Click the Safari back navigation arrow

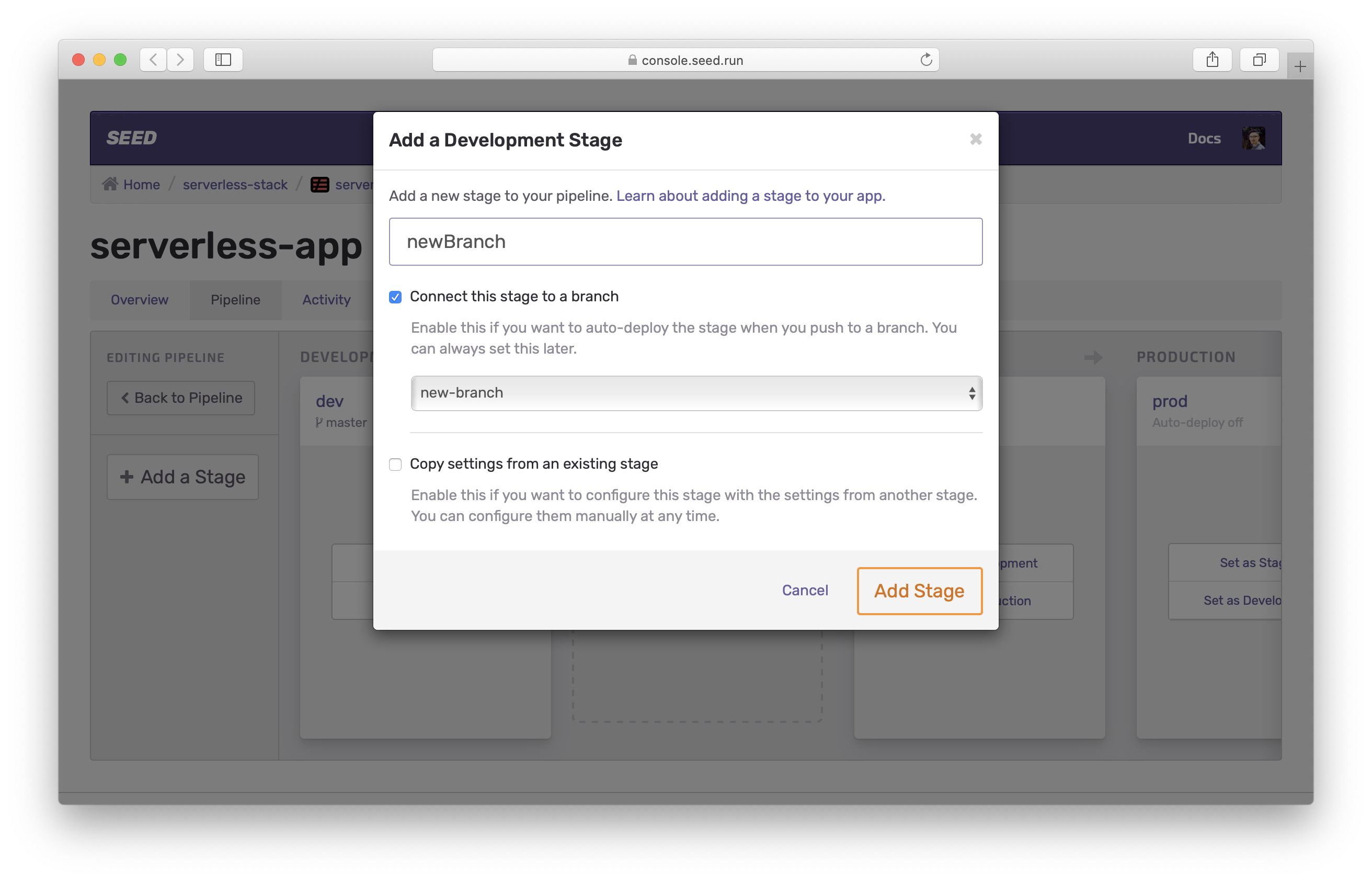[153, 60]
